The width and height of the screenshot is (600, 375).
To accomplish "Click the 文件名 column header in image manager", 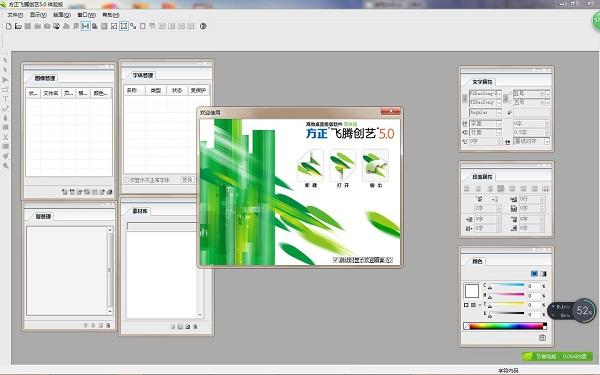I will [51, 93].
